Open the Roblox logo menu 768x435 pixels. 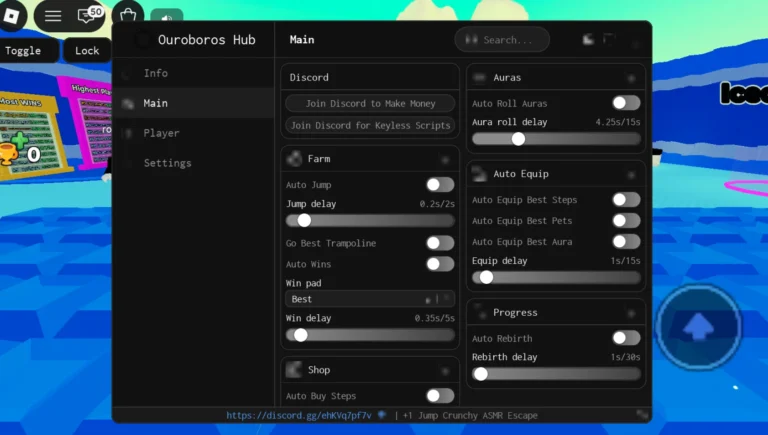(11, 16)
